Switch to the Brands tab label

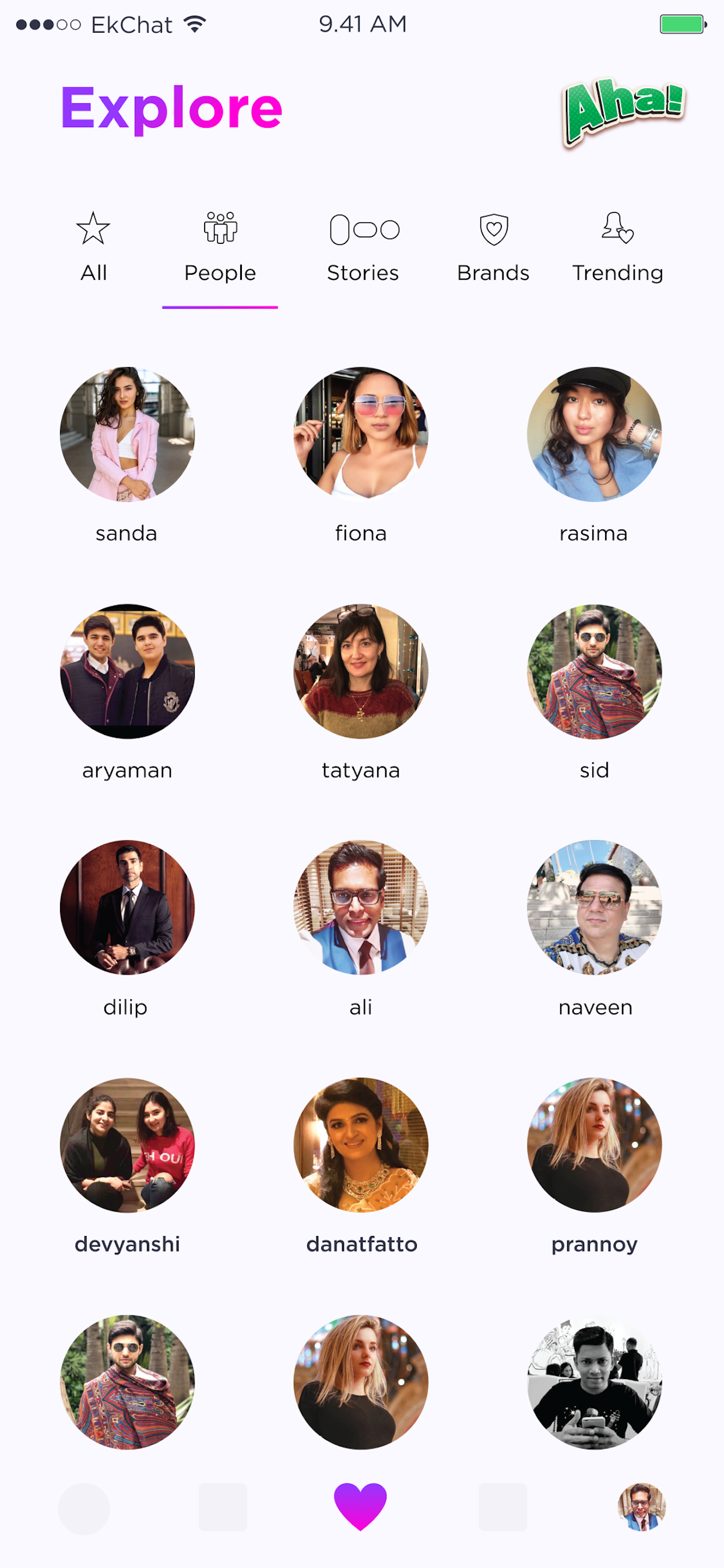coord(493,272)
